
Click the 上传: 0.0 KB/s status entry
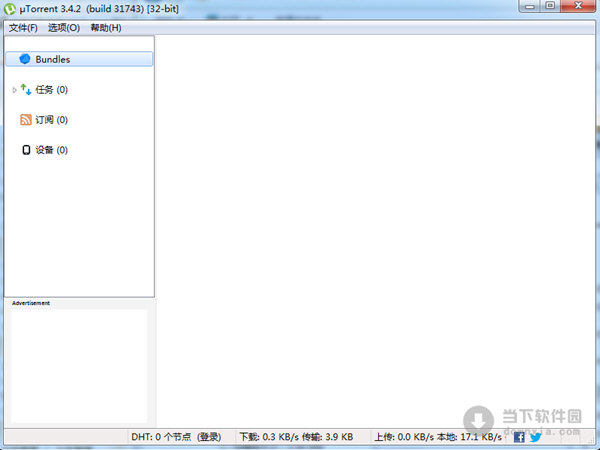[438, 437]
